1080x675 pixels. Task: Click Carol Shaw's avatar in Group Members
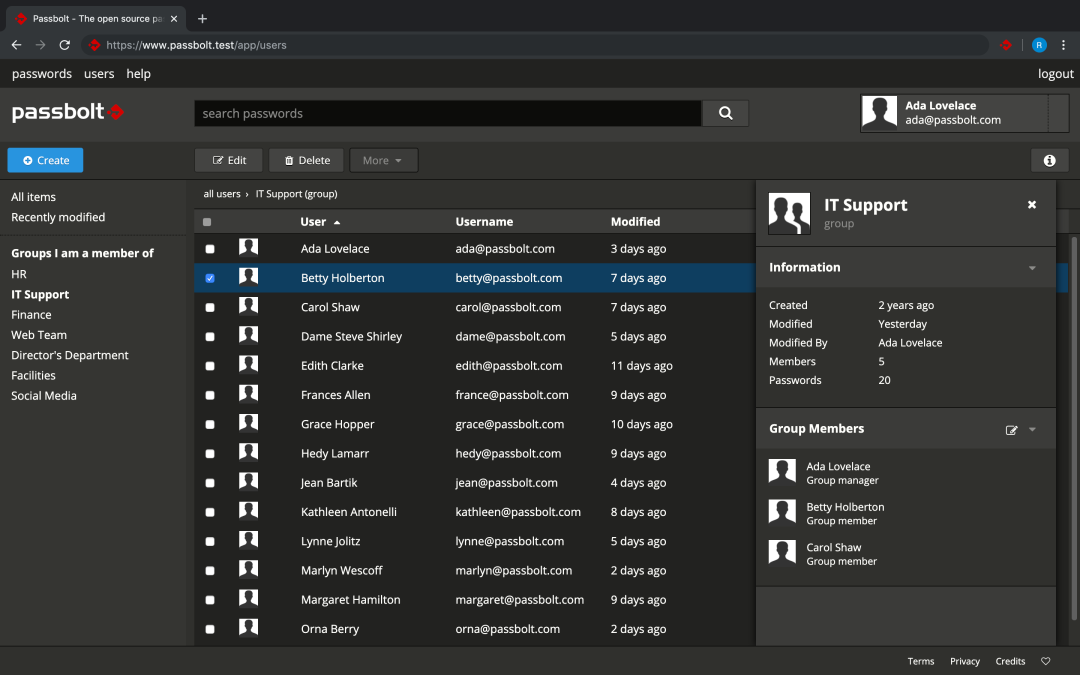pos(782,553)
